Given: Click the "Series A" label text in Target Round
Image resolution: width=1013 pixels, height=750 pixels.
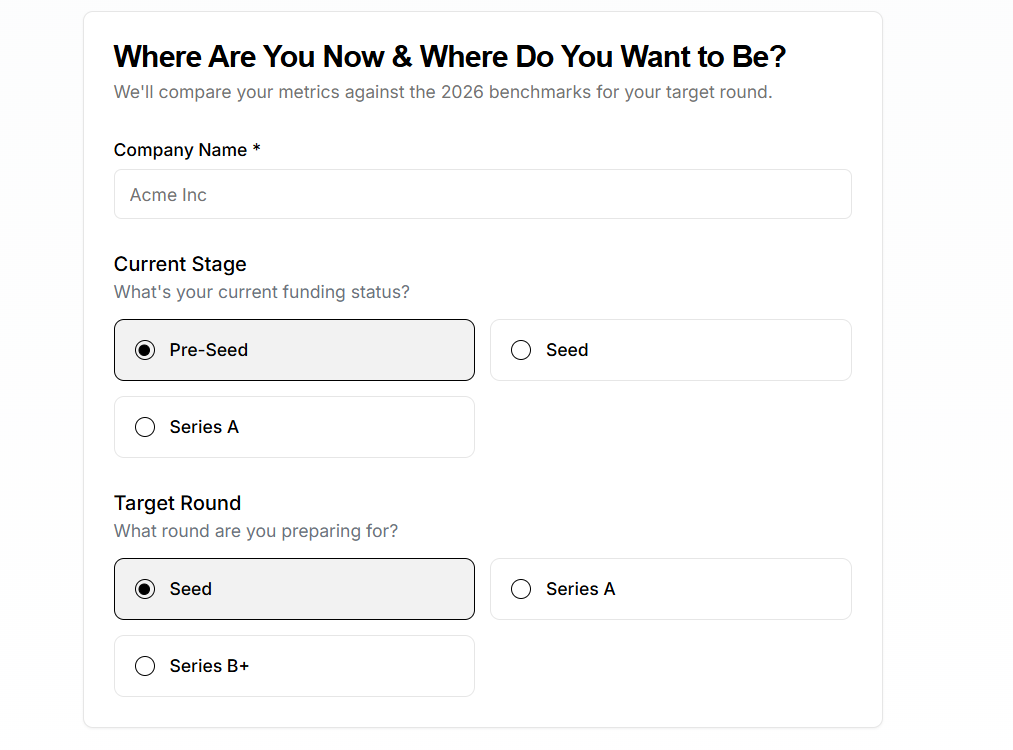Looking at the screenshot, I should point(580,589).
